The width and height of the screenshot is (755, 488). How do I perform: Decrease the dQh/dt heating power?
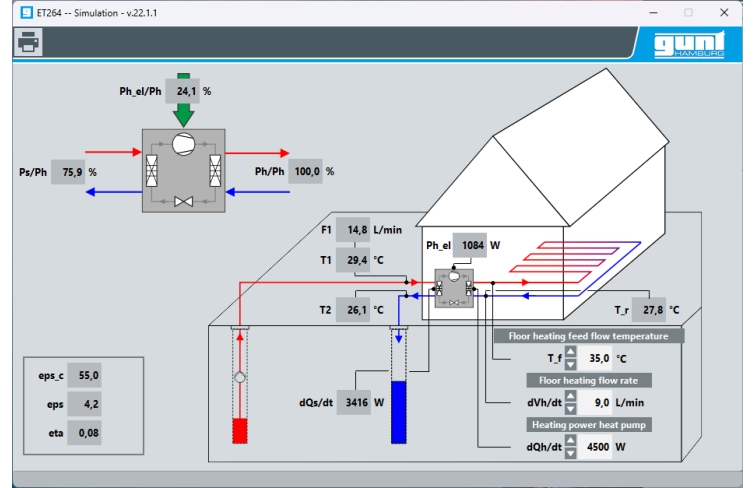570,452
